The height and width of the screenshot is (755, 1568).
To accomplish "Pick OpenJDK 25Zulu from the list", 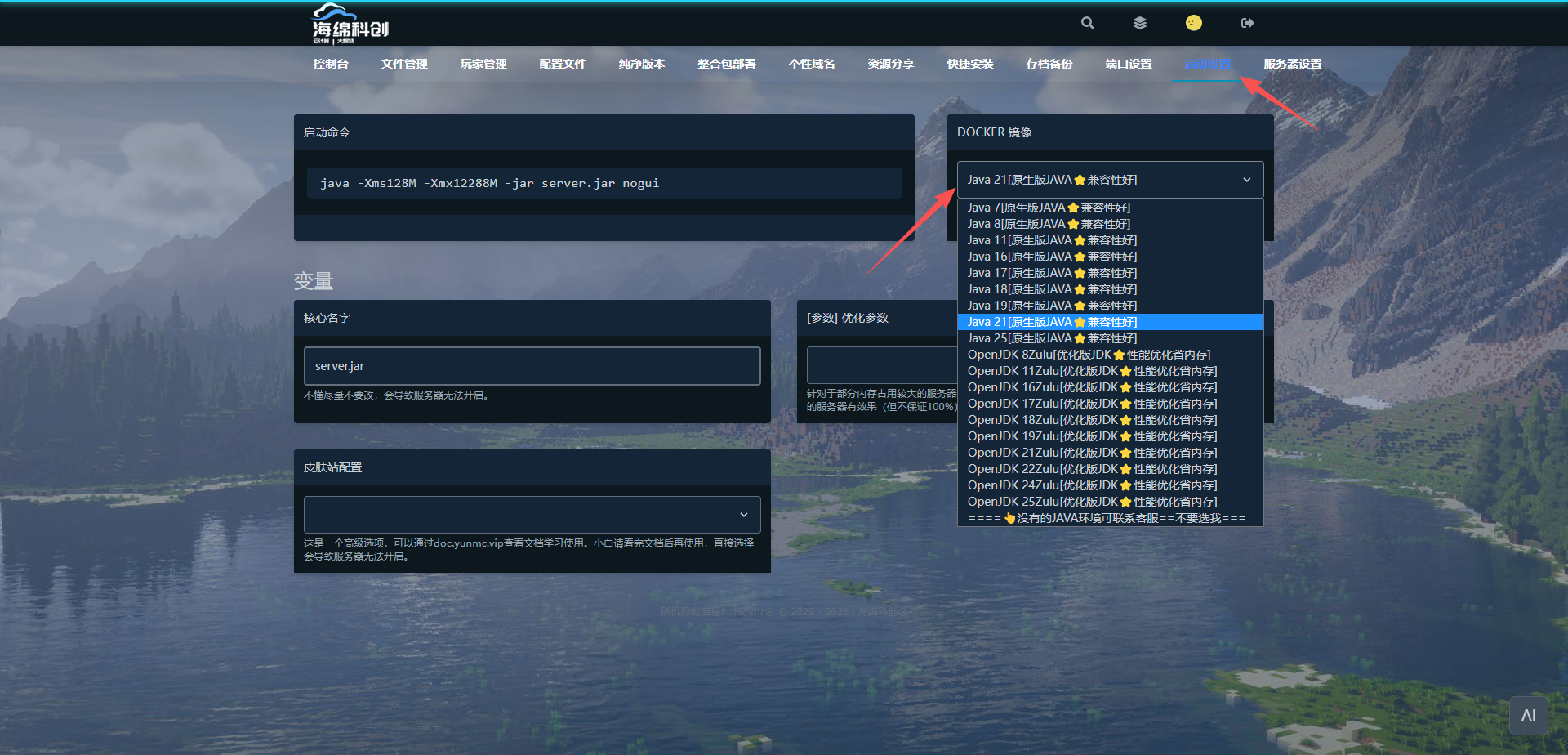I will click(1092, 502).
